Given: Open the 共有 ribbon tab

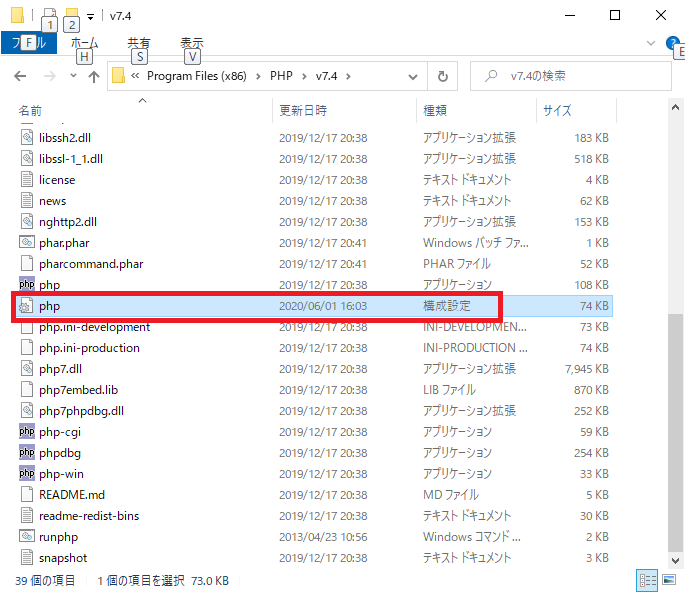Looking at the screenshot, I should [139, 43].
